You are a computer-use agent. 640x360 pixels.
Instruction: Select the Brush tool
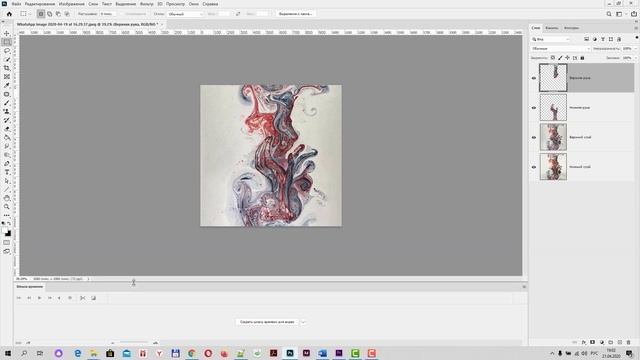(x=7, y=103)
